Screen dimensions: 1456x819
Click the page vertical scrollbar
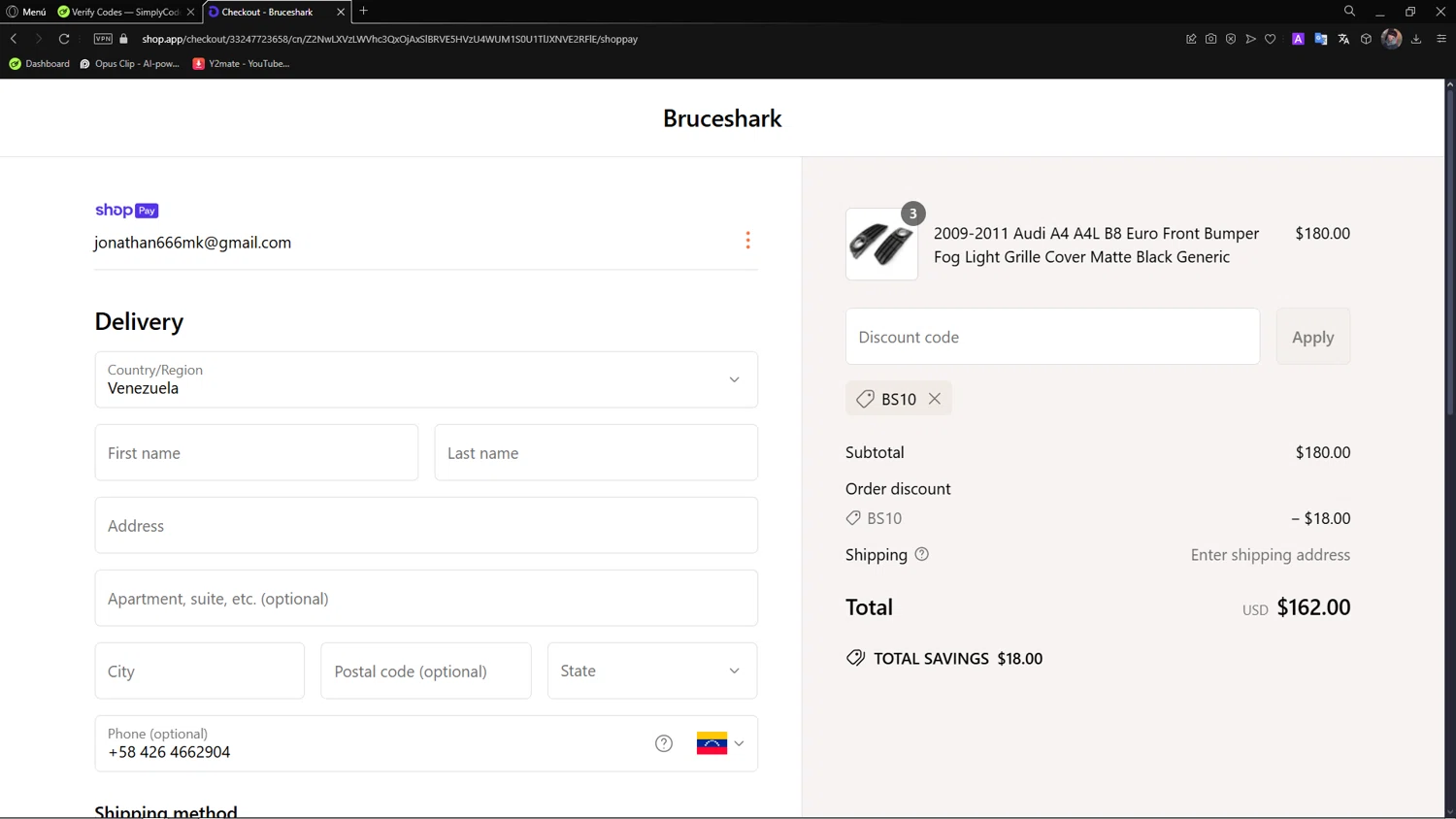click(1450, 252)
